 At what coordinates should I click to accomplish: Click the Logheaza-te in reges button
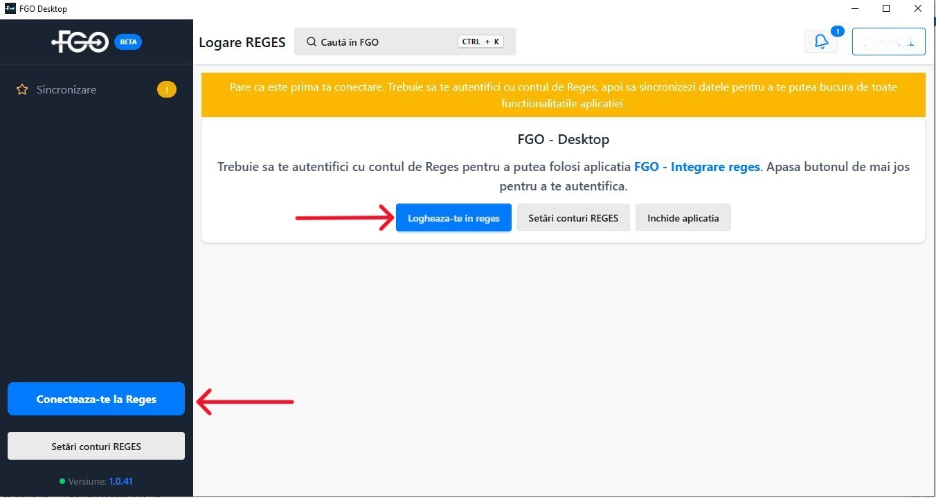point(454,218)
